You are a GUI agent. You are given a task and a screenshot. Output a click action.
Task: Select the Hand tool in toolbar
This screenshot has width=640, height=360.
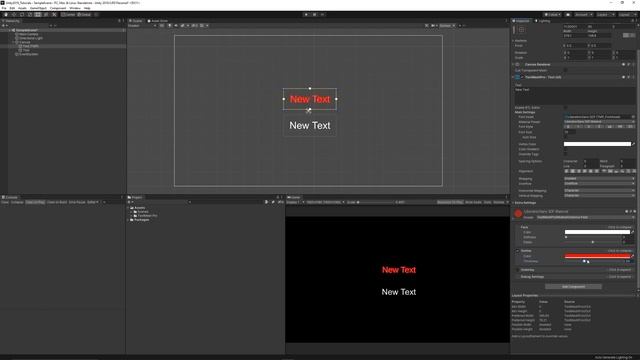pyautogui.click(x=6, y=15)
